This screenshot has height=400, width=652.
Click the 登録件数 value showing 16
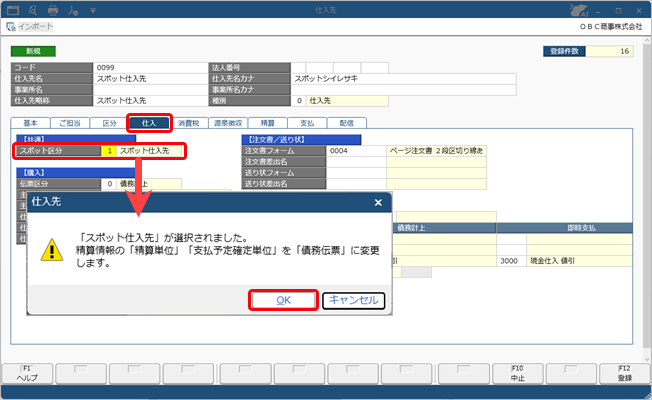click(610, 51)
